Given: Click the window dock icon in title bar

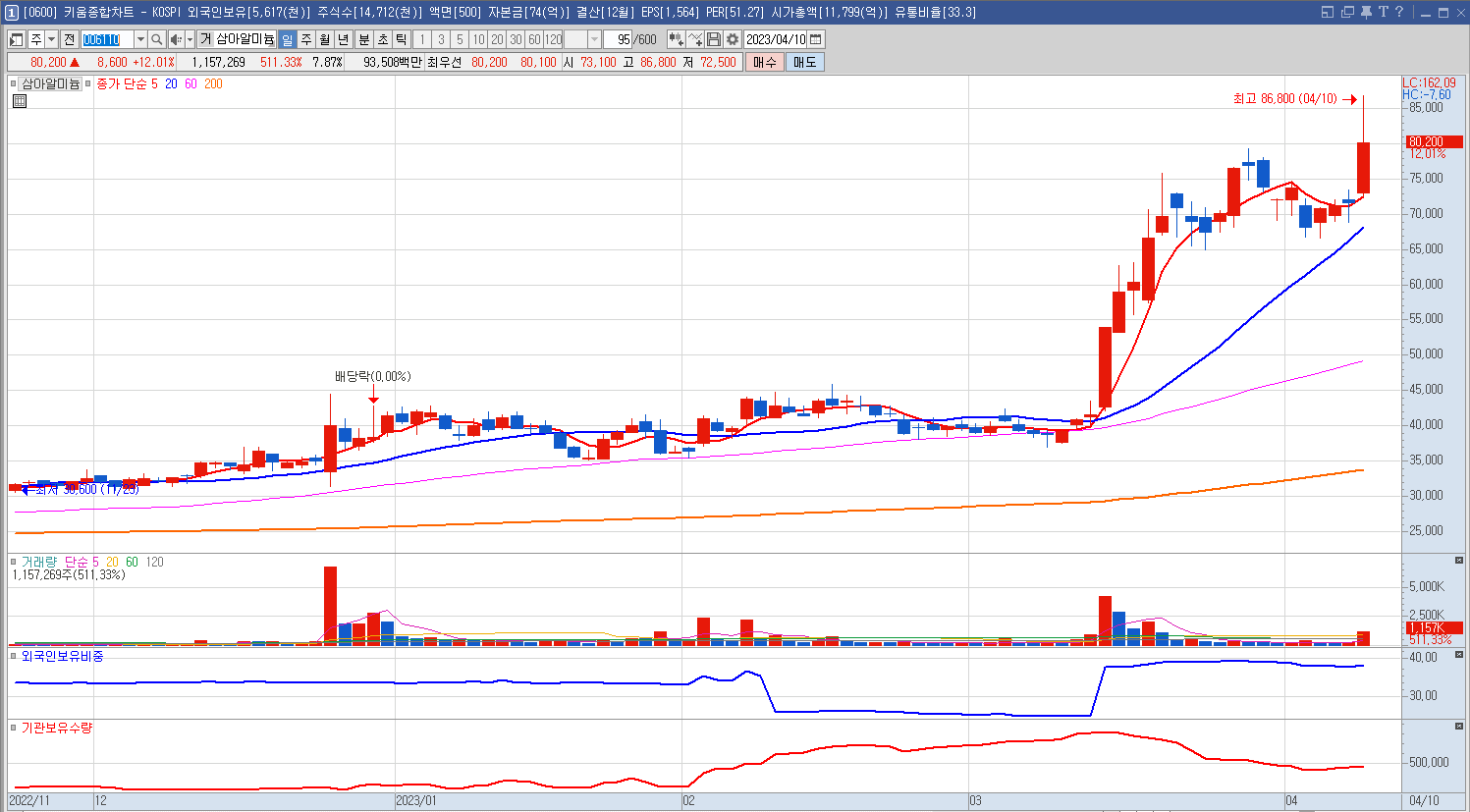Looking at the screenshot, I should tap(1328, 12).
